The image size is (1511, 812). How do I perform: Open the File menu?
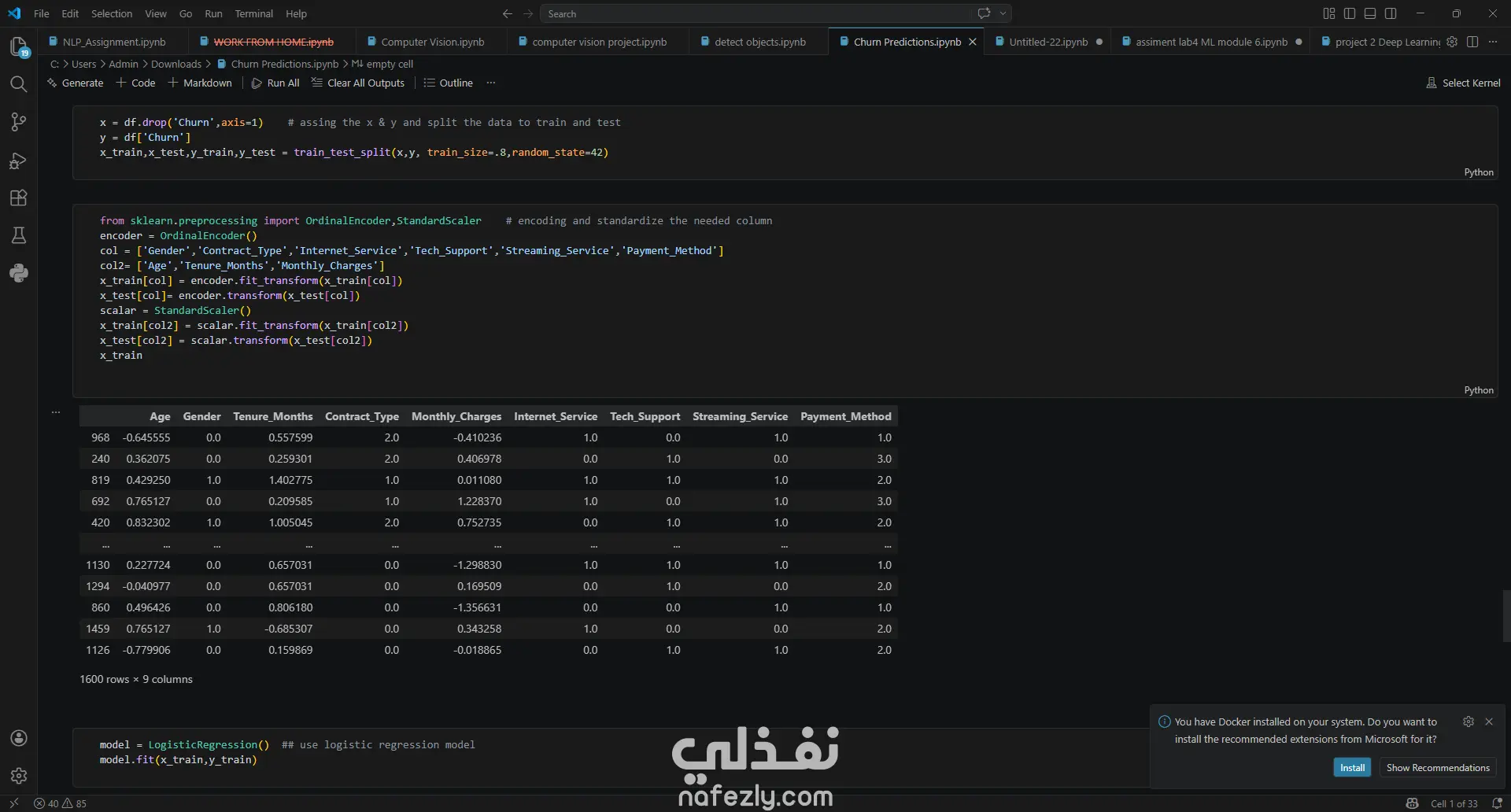click(x=42, y=13)
